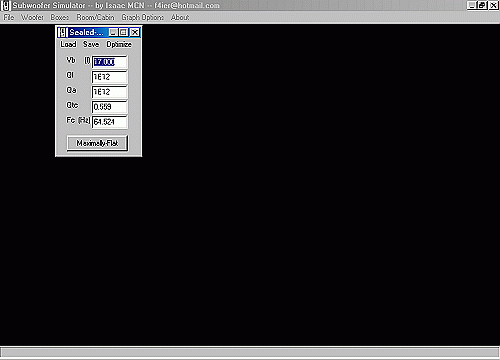Minimize the Sealed box window
The width and height of the screenshot is (500, 360).
click(113, 32)
